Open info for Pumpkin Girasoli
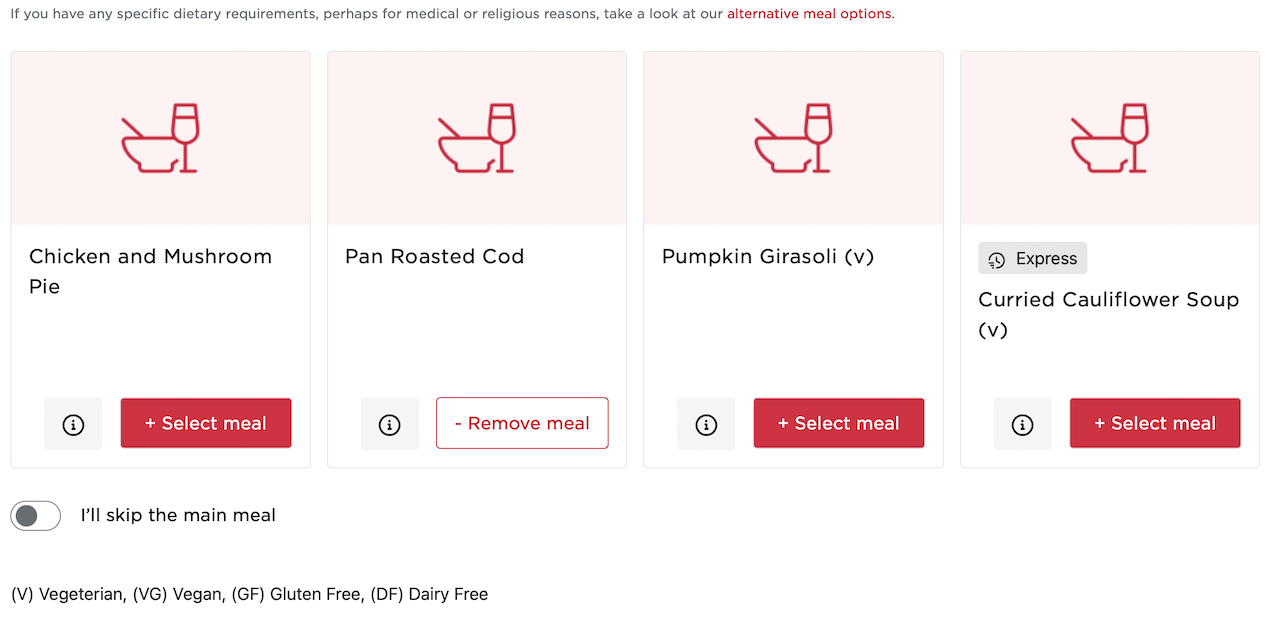Viewport: 1280px width, 641px height. point(706,424)
